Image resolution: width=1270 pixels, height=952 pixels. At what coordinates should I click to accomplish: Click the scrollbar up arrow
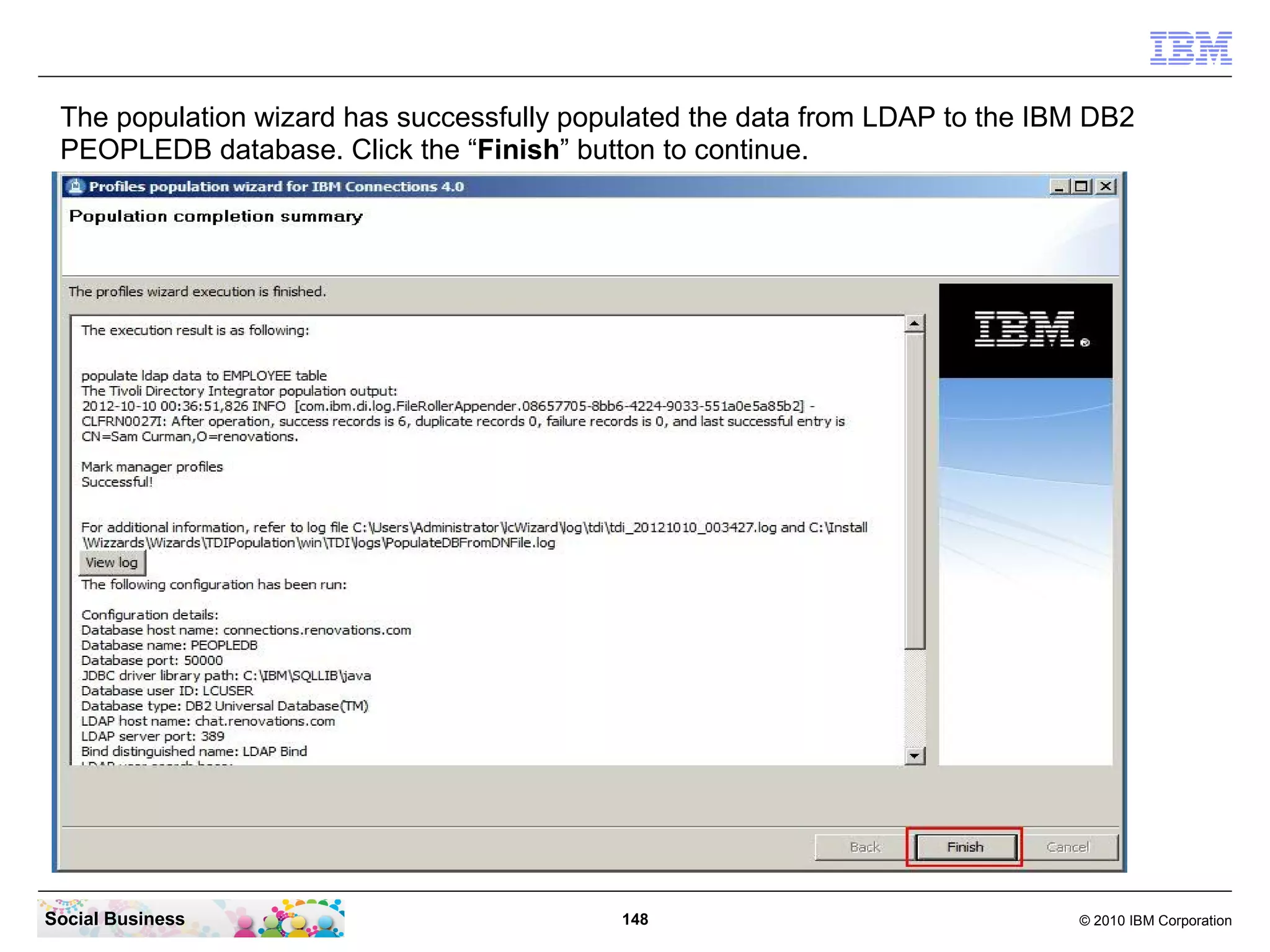tap(914, 324)
